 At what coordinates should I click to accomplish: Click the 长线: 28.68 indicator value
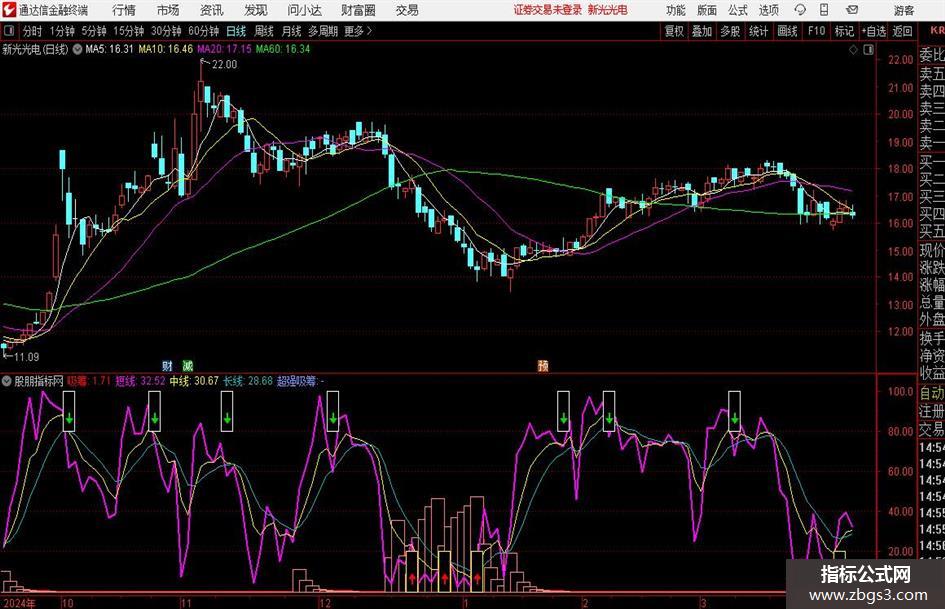click(x=248, y=381)
